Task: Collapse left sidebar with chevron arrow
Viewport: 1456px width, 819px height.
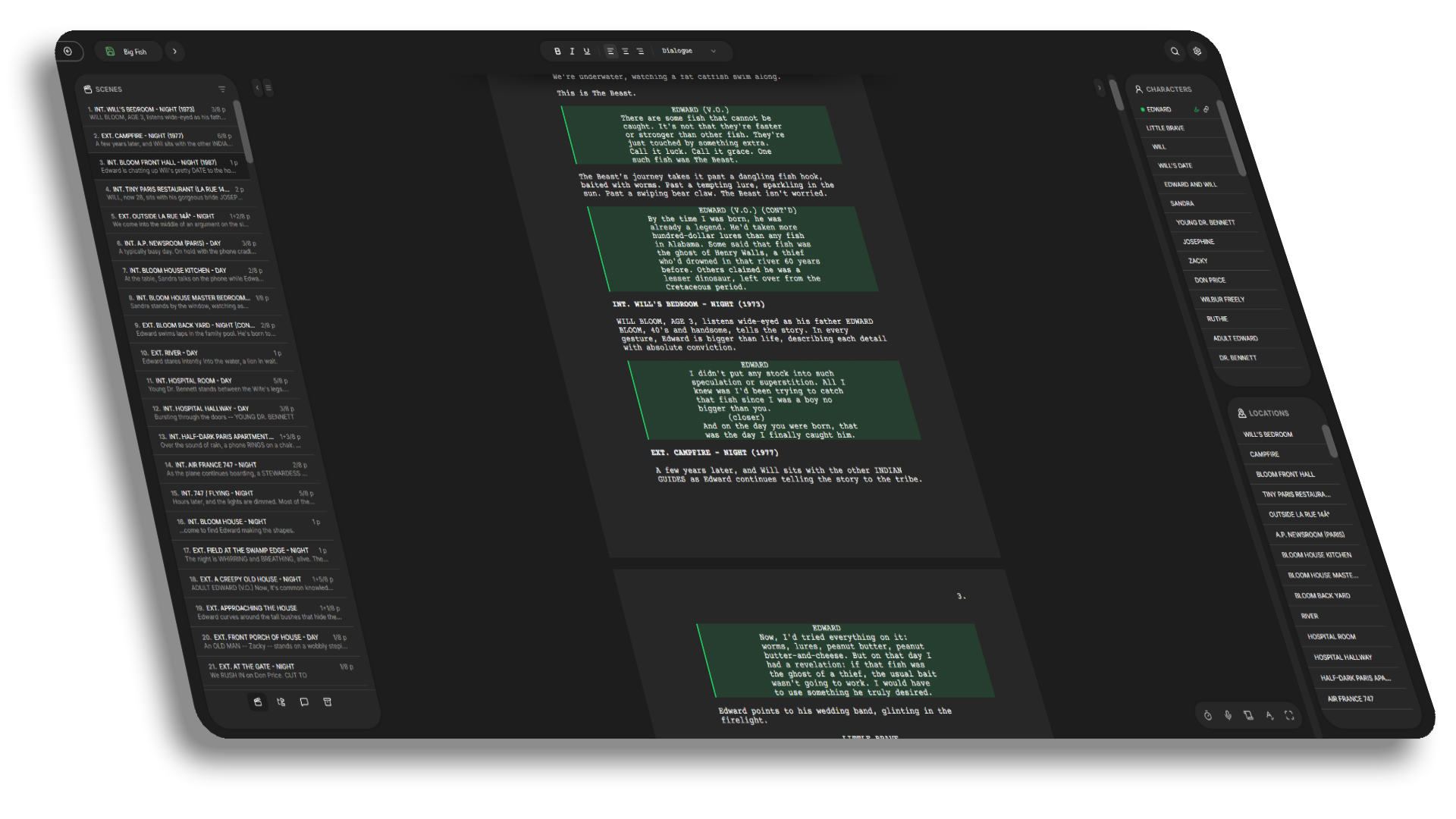Action: click(x=257, y=88)
